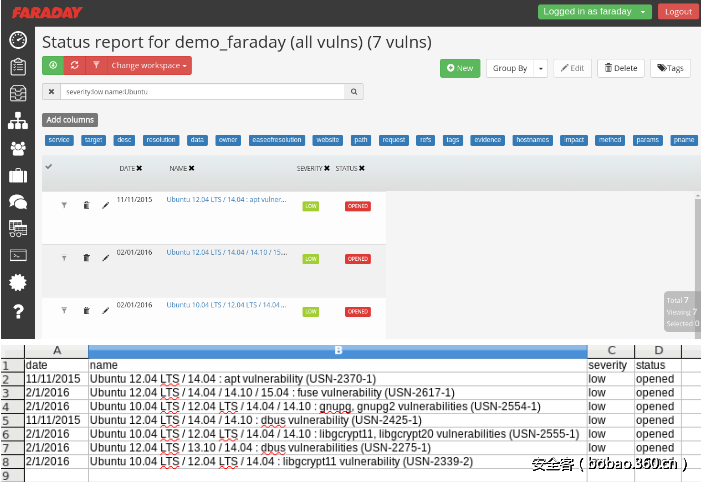Remove the STATUS column with its X
Viewport: 702px width, 482px height.
(362, 168)
